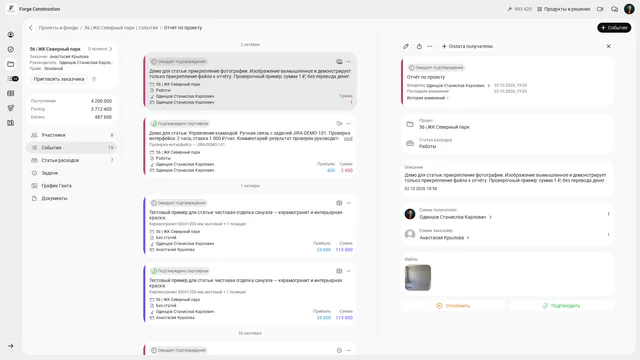
Task: Expand the owner Одинцов Станислав Карлович chevron
Action: [x=489, y=86]
